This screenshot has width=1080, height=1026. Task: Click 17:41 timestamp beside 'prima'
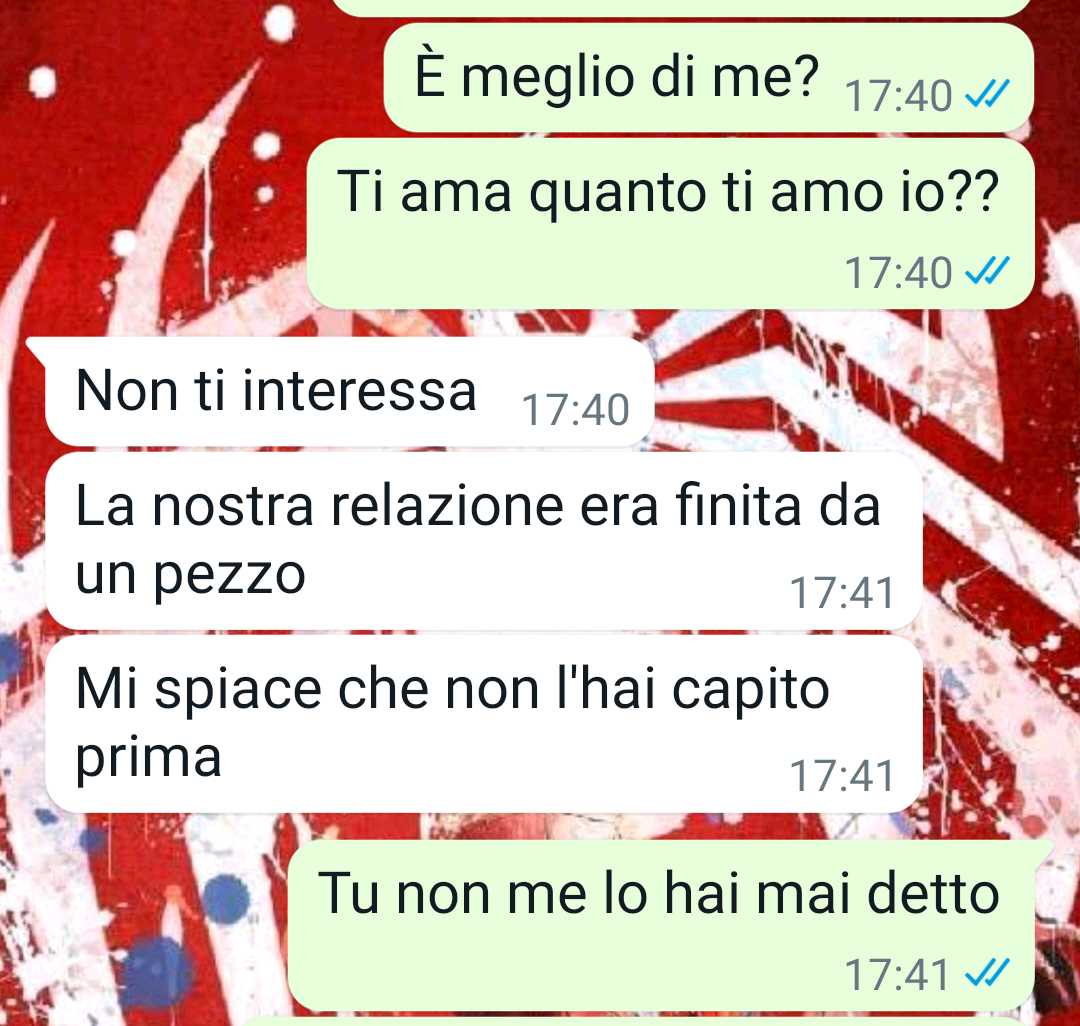841,776
